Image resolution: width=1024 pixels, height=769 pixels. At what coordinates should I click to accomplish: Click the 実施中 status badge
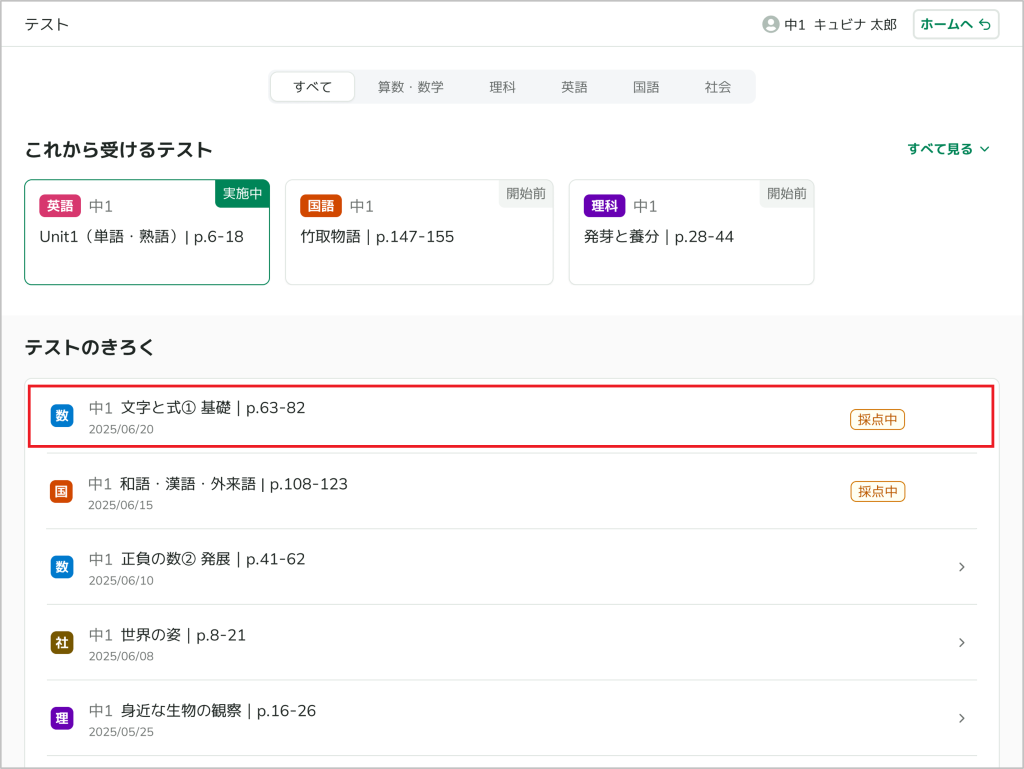[242, 193]
